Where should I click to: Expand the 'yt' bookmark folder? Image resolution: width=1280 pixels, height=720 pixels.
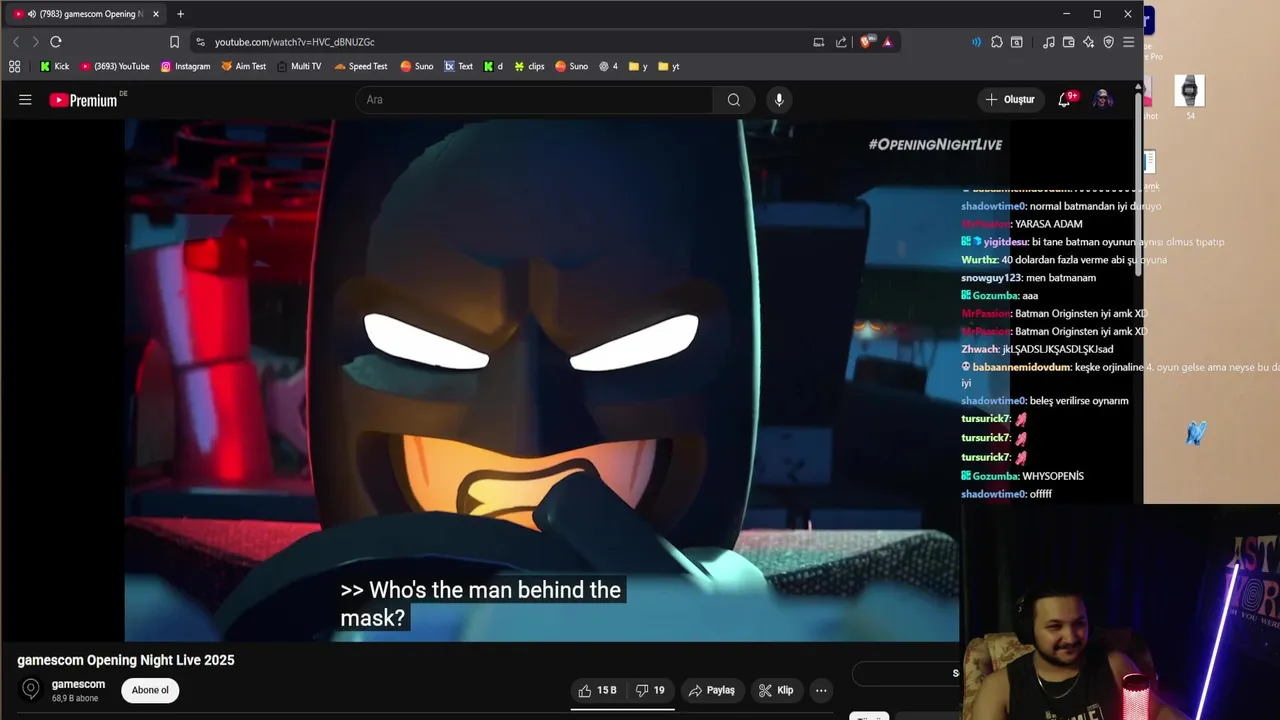[x=669, y=66]
